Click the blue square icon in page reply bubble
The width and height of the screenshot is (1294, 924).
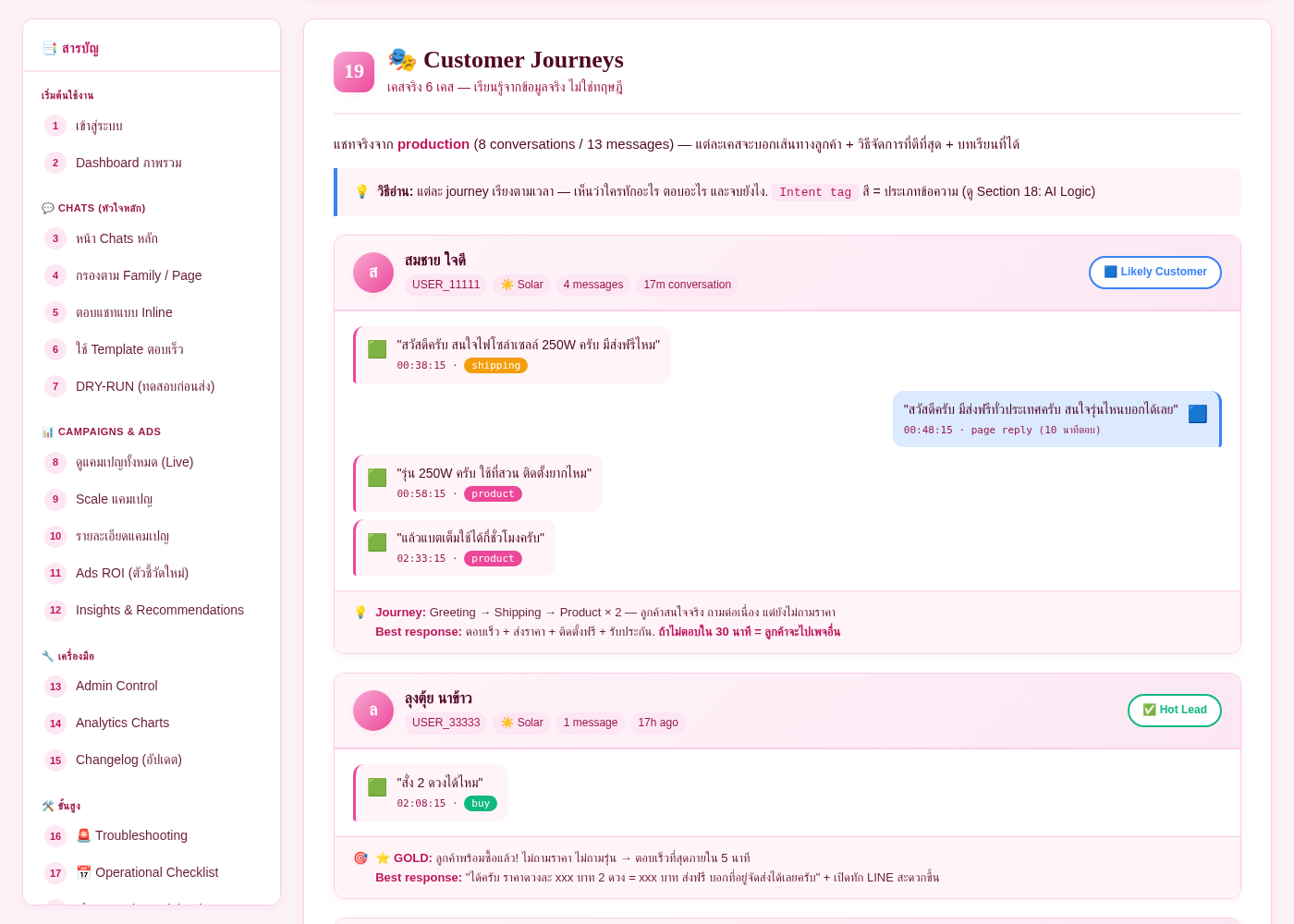1197,414
